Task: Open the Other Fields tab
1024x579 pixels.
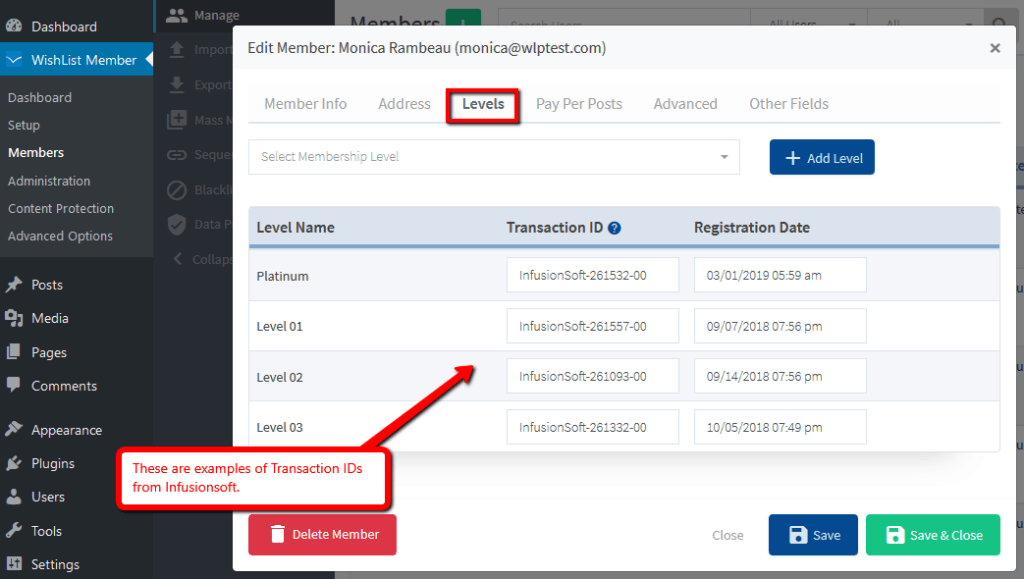Action: [x=788, y=104]
